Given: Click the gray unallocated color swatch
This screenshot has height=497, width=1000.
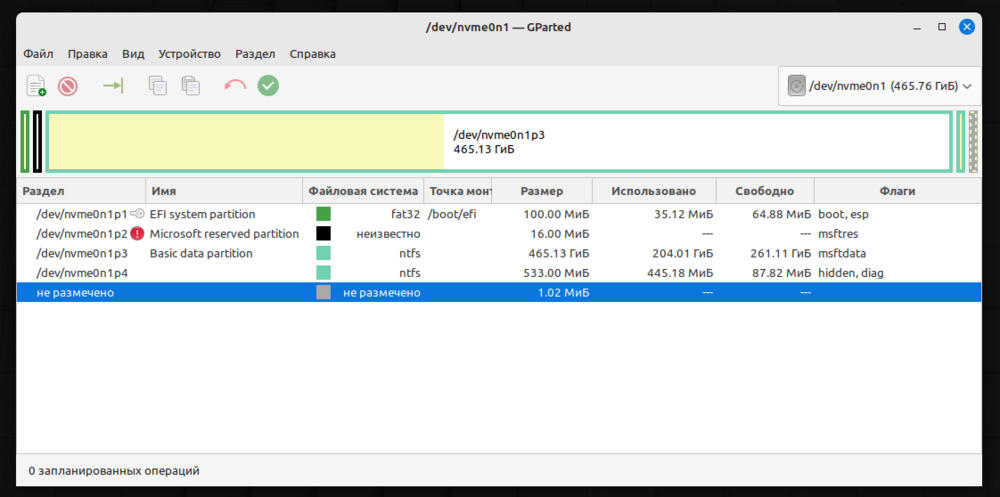Looking at the screenshot, I should [x=323, y=293].
